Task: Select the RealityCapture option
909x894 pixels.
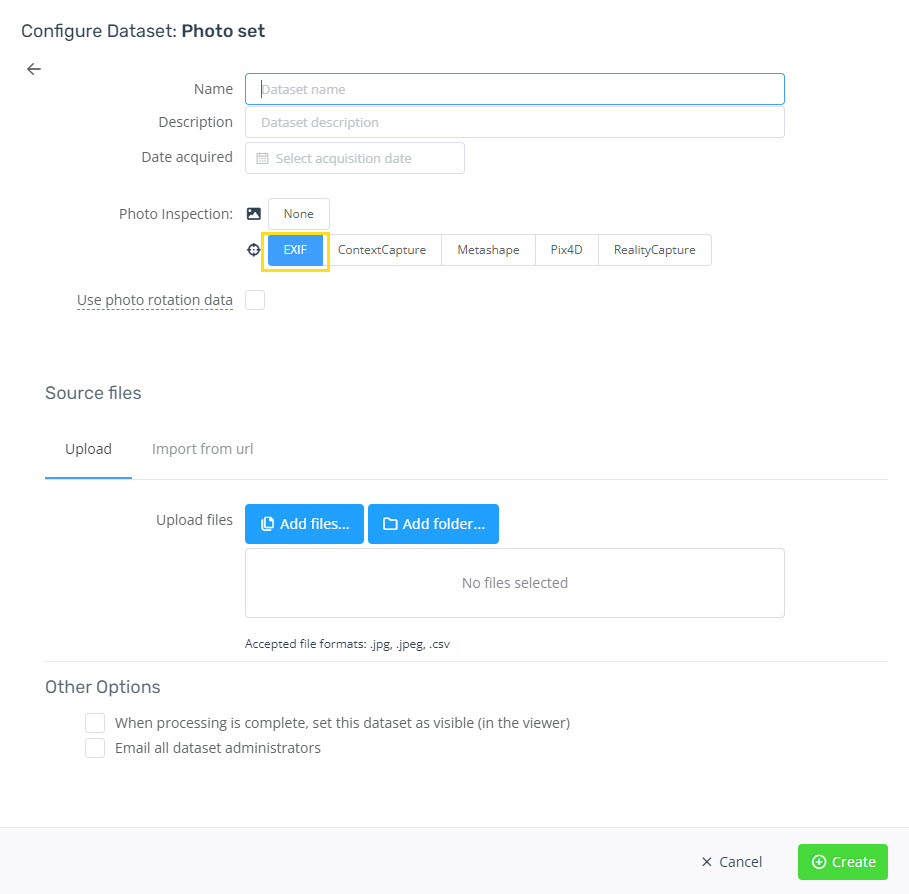Action: click(654, 249)
